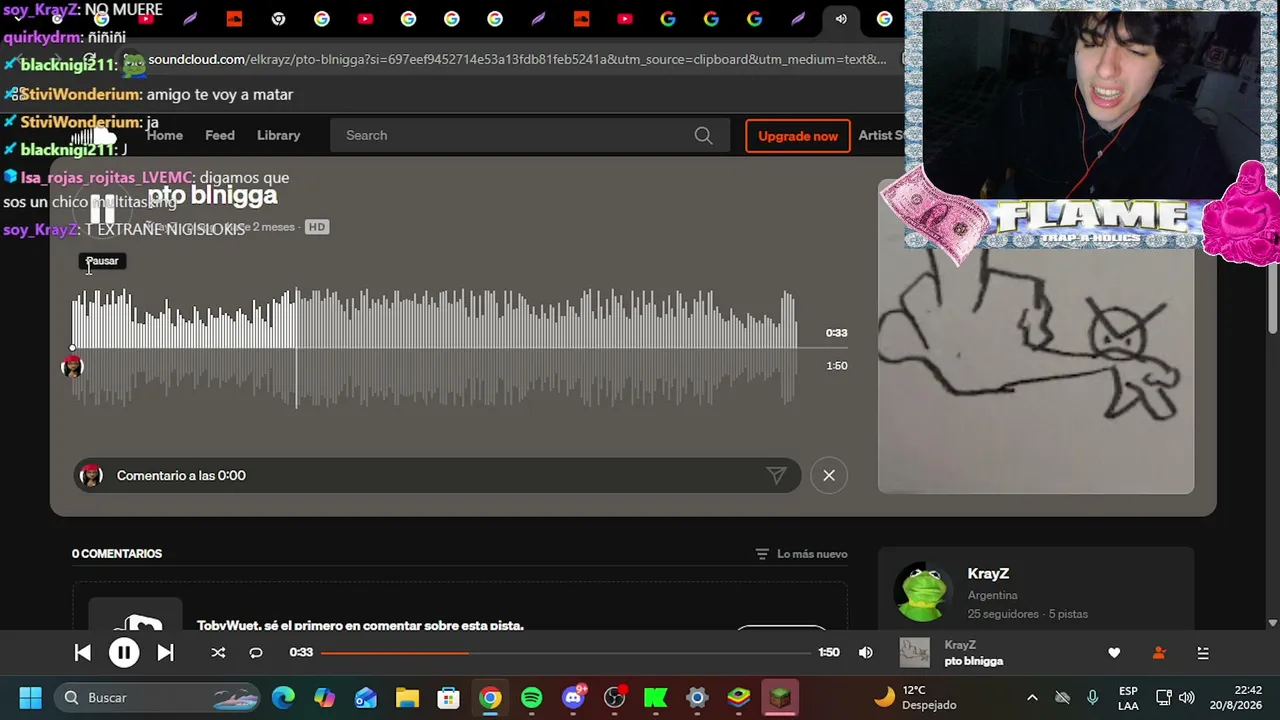Select the browser tab showing the speaker icon
The image size is (1280, 720).
point(841,19)
